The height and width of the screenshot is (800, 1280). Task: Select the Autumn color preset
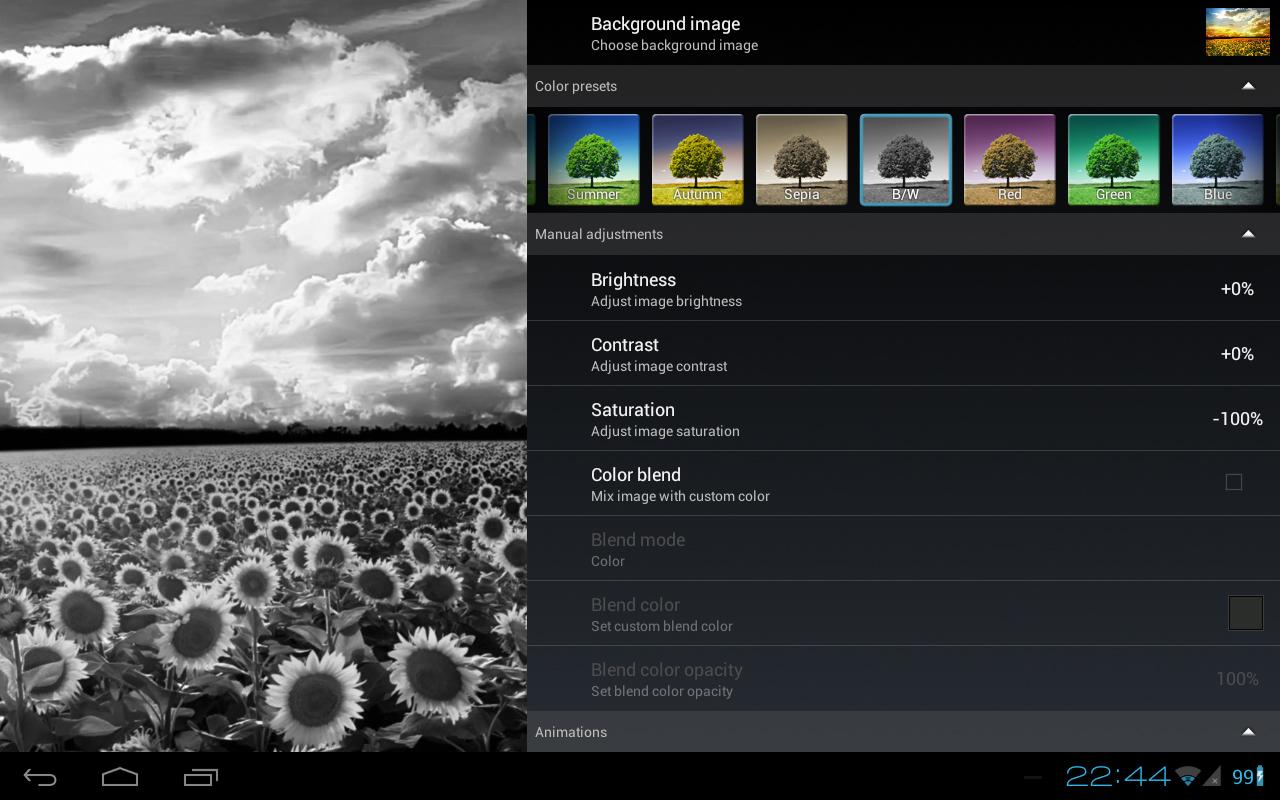click(x=697, y=160)
